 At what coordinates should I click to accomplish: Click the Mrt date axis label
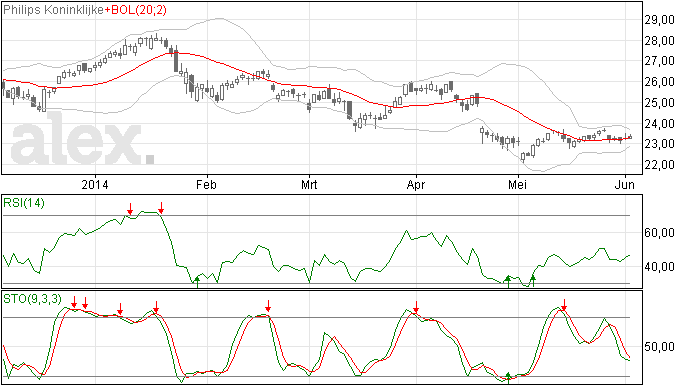(x=309, y=184)
